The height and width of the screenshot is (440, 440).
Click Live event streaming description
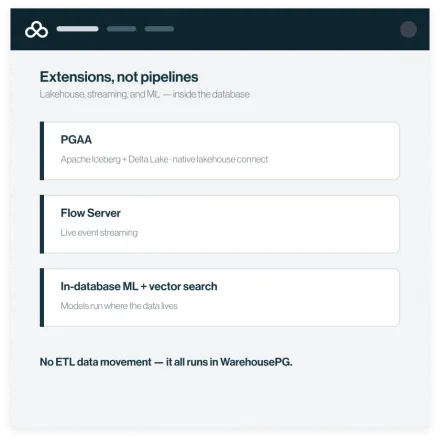(x=99, y=233)
